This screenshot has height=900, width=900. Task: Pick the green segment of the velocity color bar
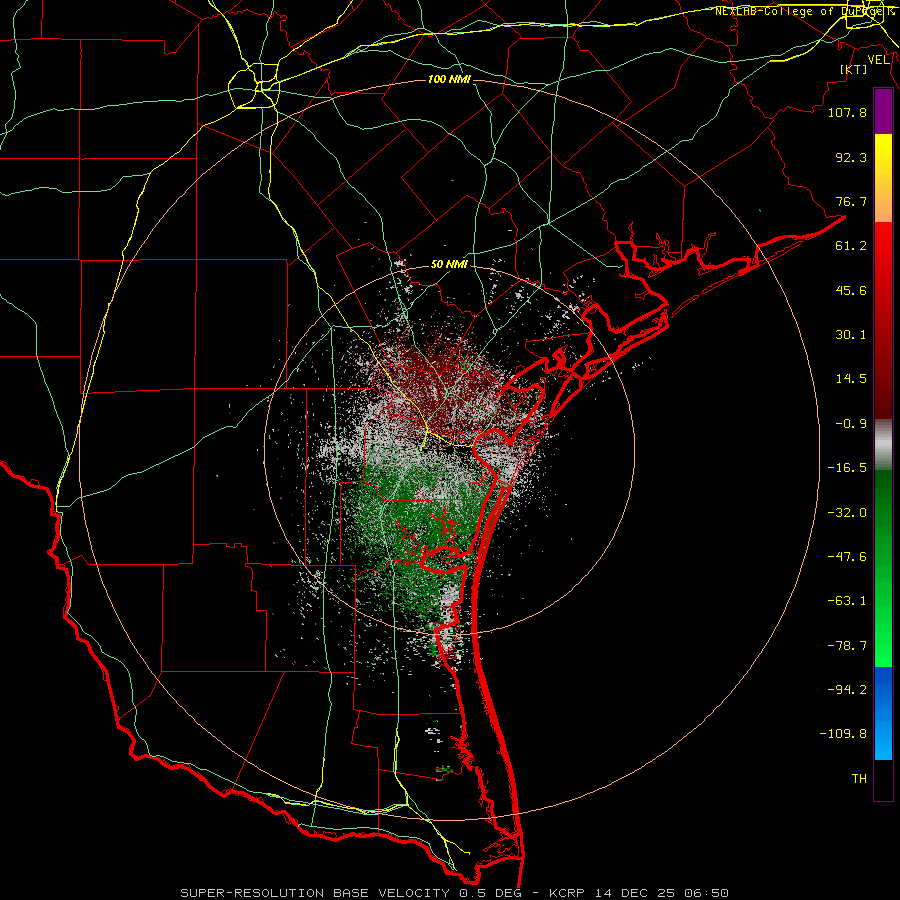pyautogui.click(x=883, y=568)
